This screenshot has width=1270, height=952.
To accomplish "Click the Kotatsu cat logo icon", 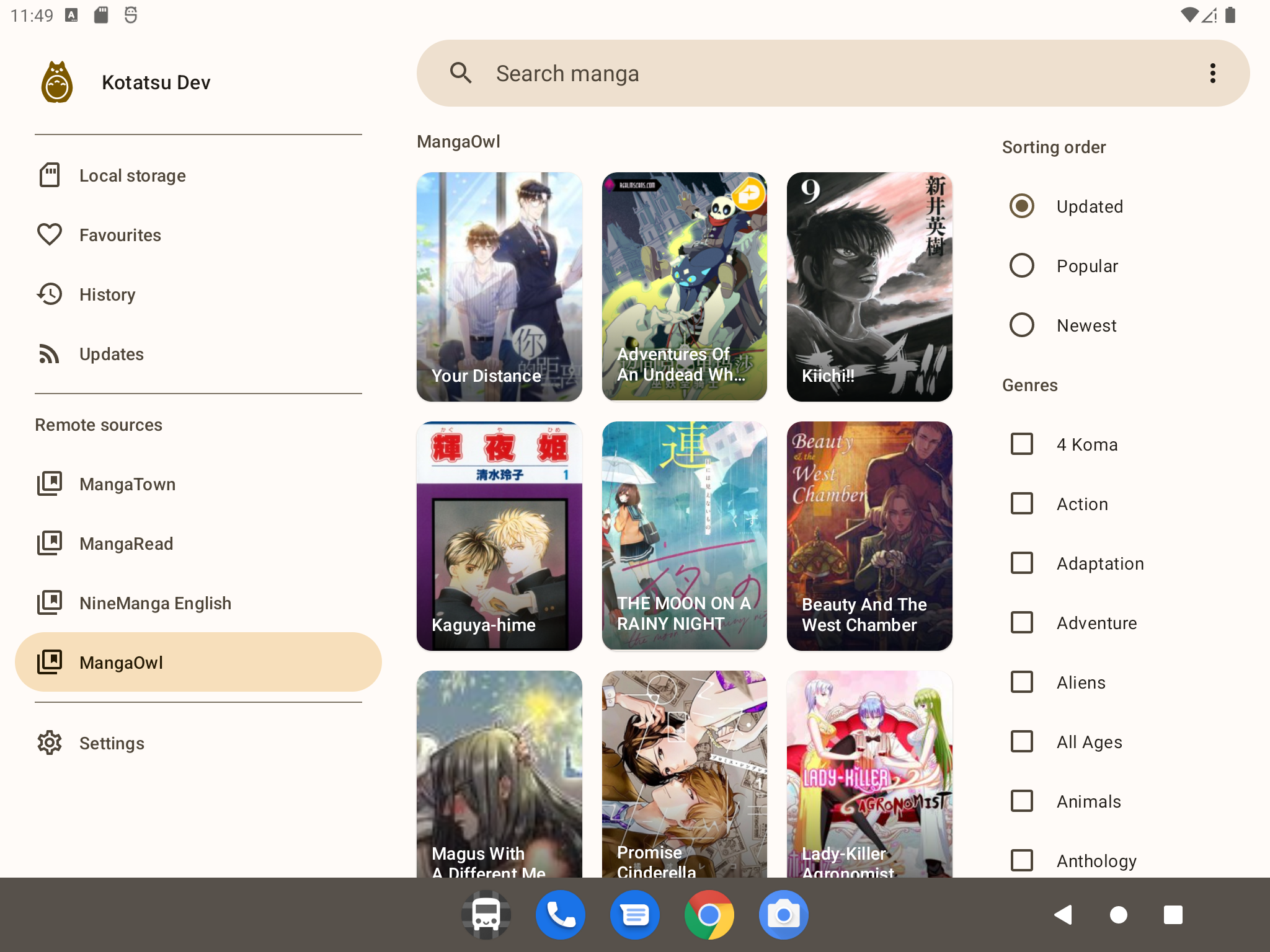I will pos(57,82).
